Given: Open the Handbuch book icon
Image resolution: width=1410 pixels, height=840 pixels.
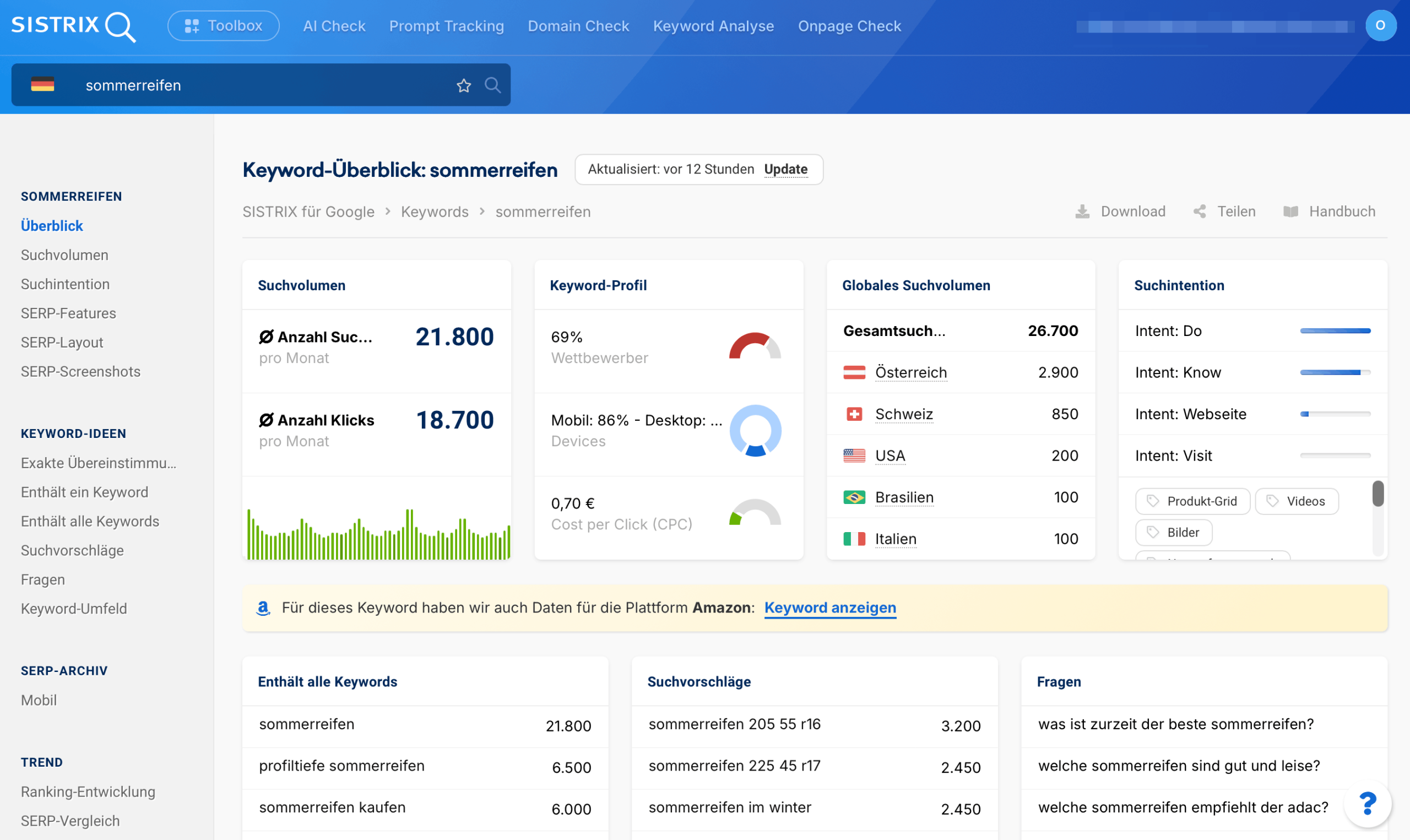Looking at the screenshot, I should point(1290,212).
